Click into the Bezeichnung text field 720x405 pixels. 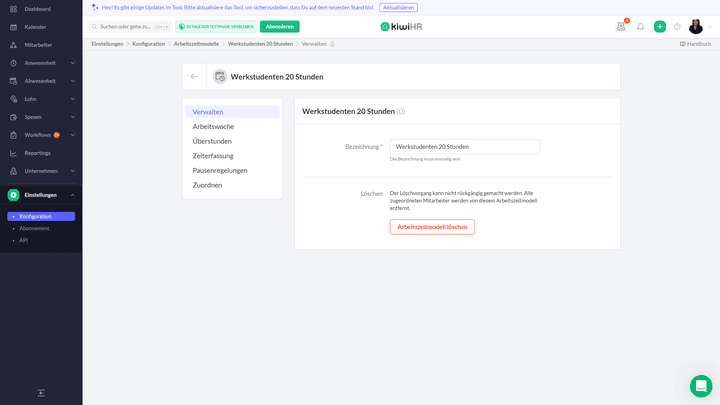(x=464, y=147)
